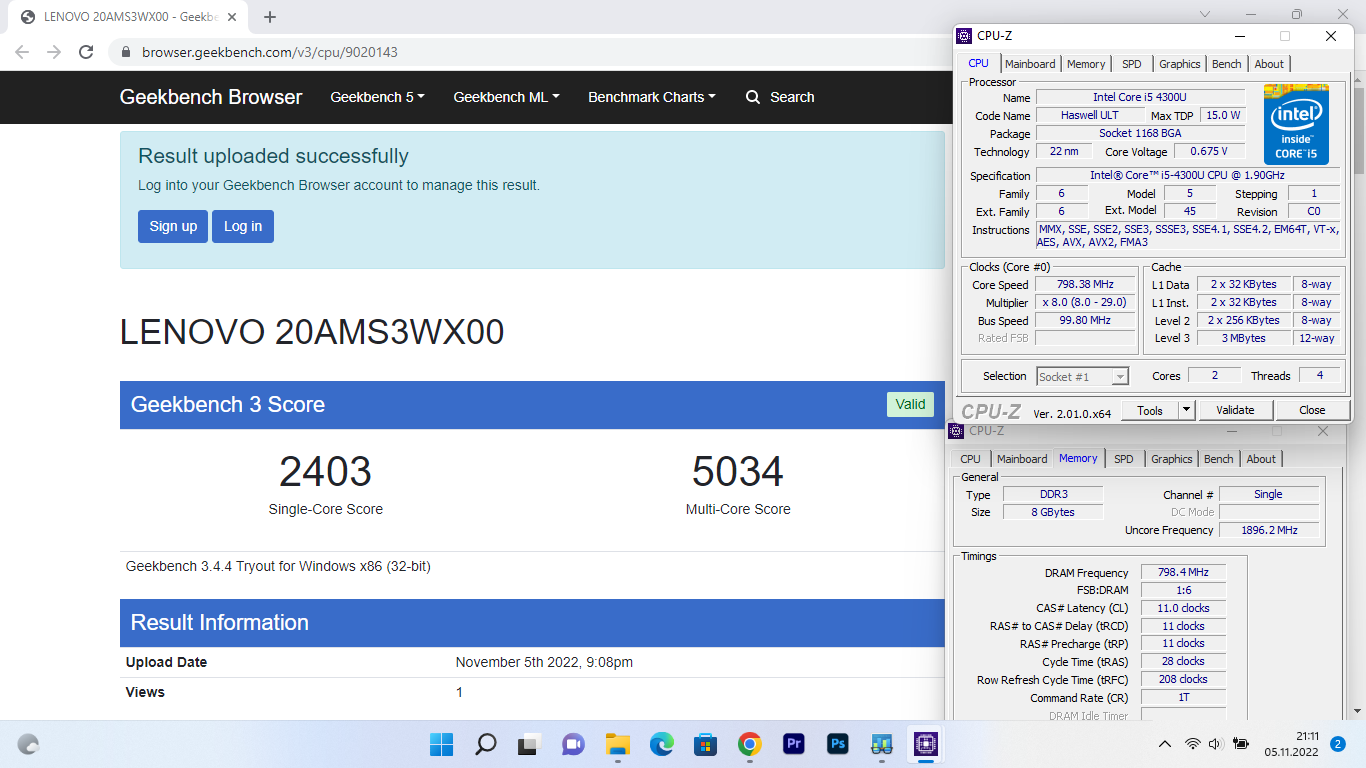1366x768 pixels.
Task: Click the Chrome address bar URL
Action: tap(270, 52)
